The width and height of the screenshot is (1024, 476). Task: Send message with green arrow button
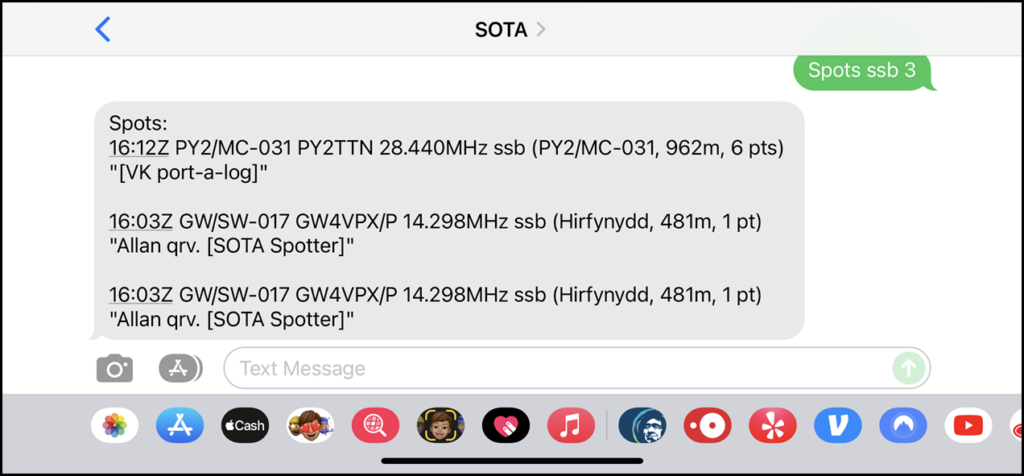908,368
